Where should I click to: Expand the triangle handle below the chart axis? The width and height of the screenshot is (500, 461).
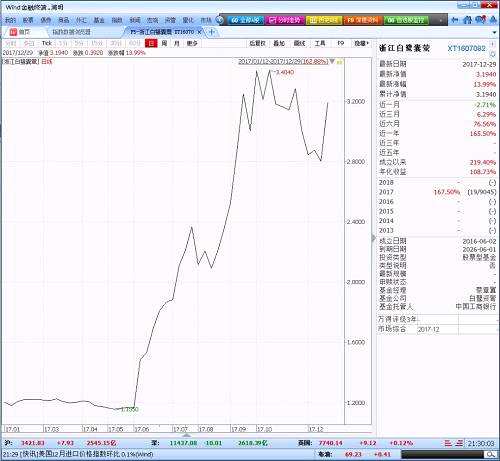click(187, 435)
